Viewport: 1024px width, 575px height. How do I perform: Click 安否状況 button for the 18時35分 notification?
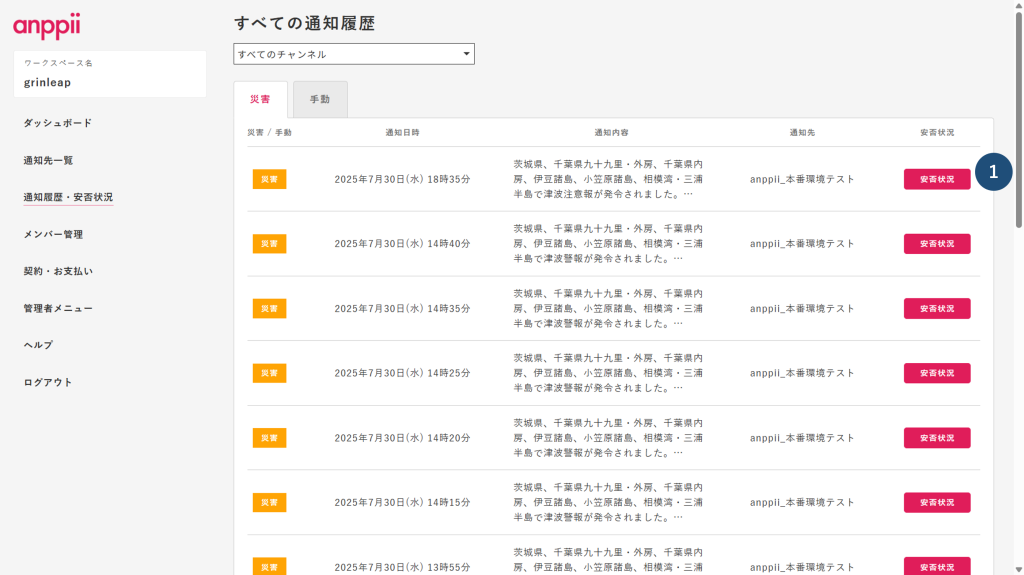point(937,179)
